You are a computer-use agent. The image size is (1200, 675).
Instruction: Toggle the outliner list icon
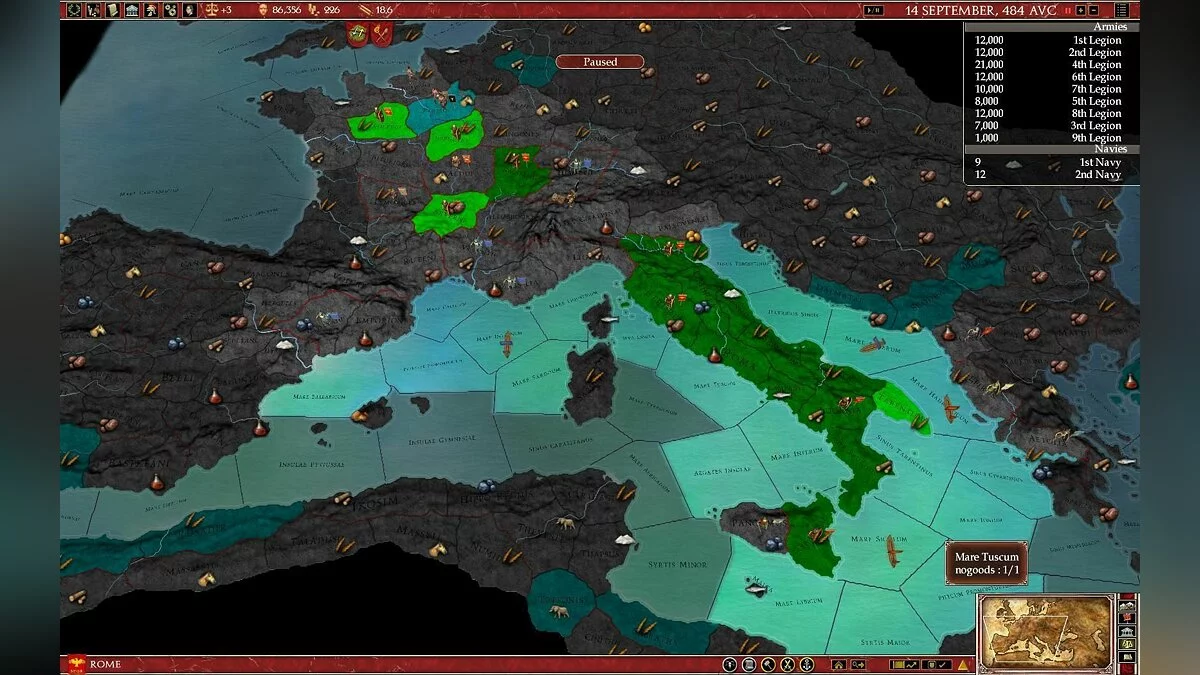[x=1122, y=10]
